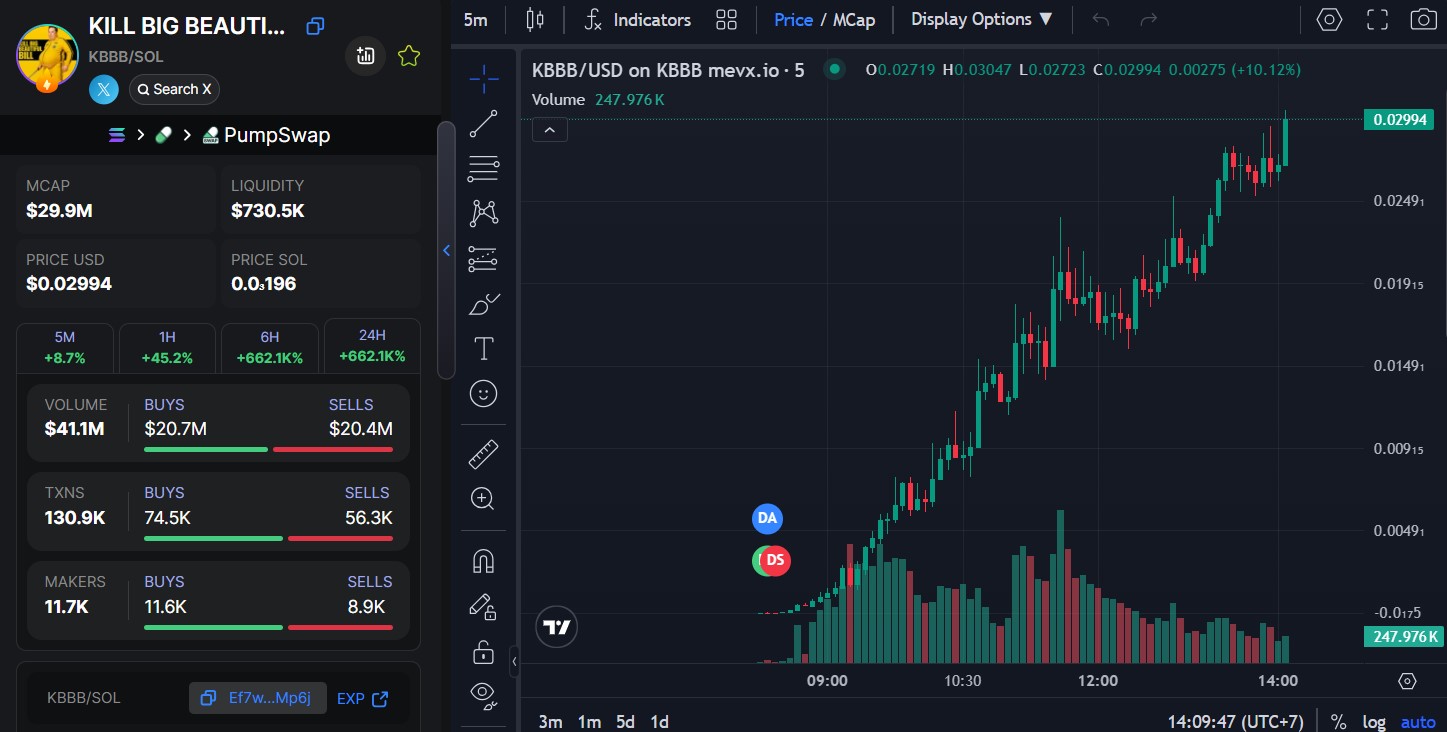Hide all drawings with eye icon
The height and width of the screenshot is (732, 1447).
(x=483, y=693)
